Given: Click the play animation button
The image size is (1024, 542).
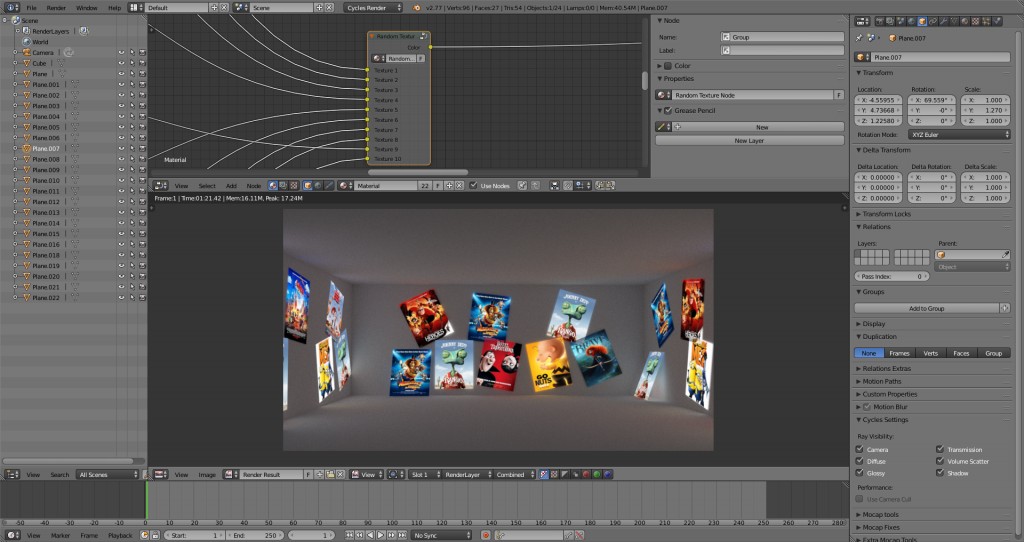Looking at the screenshot, I should tap(381, 535).
